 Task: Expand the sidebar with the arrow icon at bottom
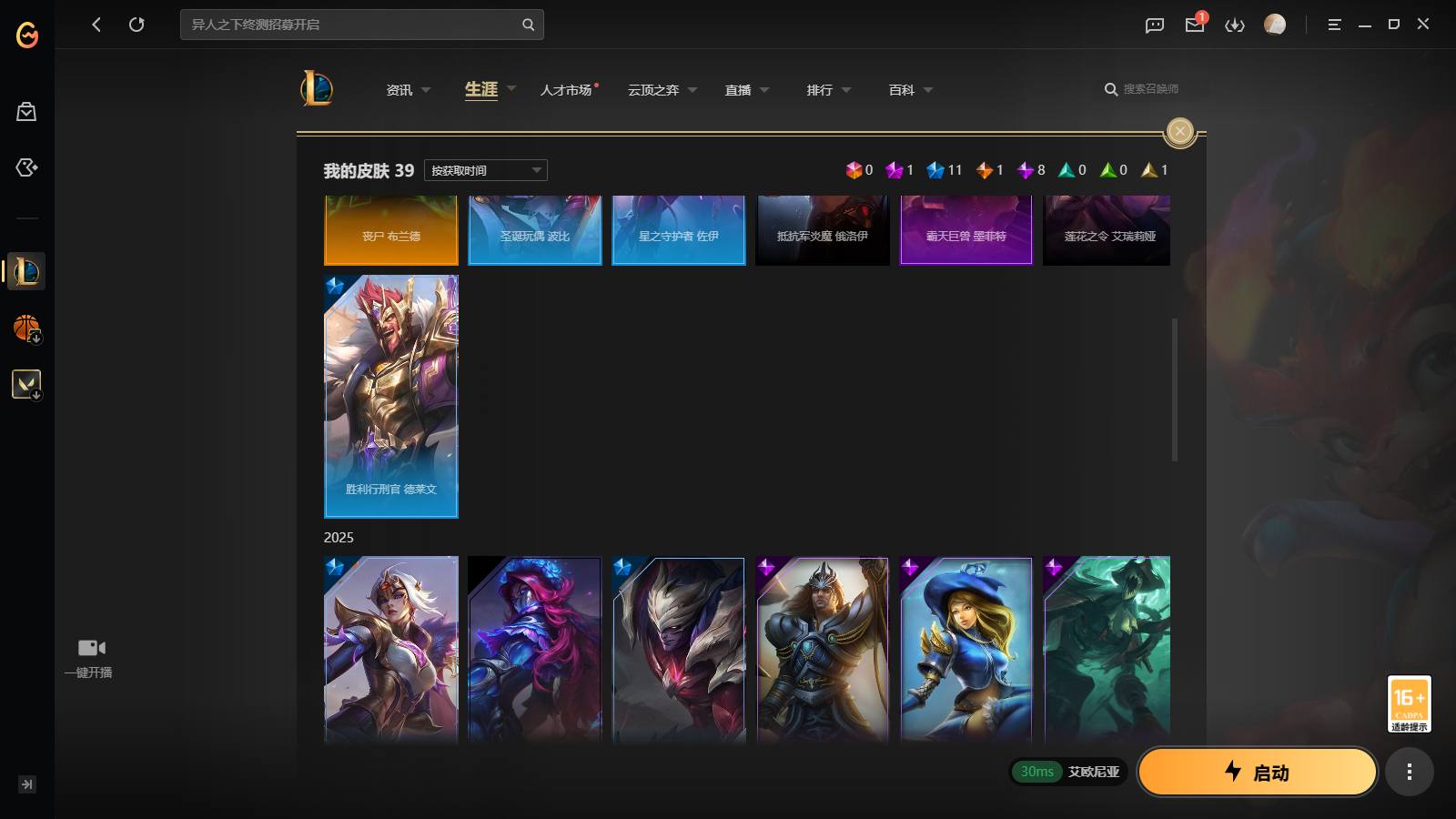coord(27,784)
